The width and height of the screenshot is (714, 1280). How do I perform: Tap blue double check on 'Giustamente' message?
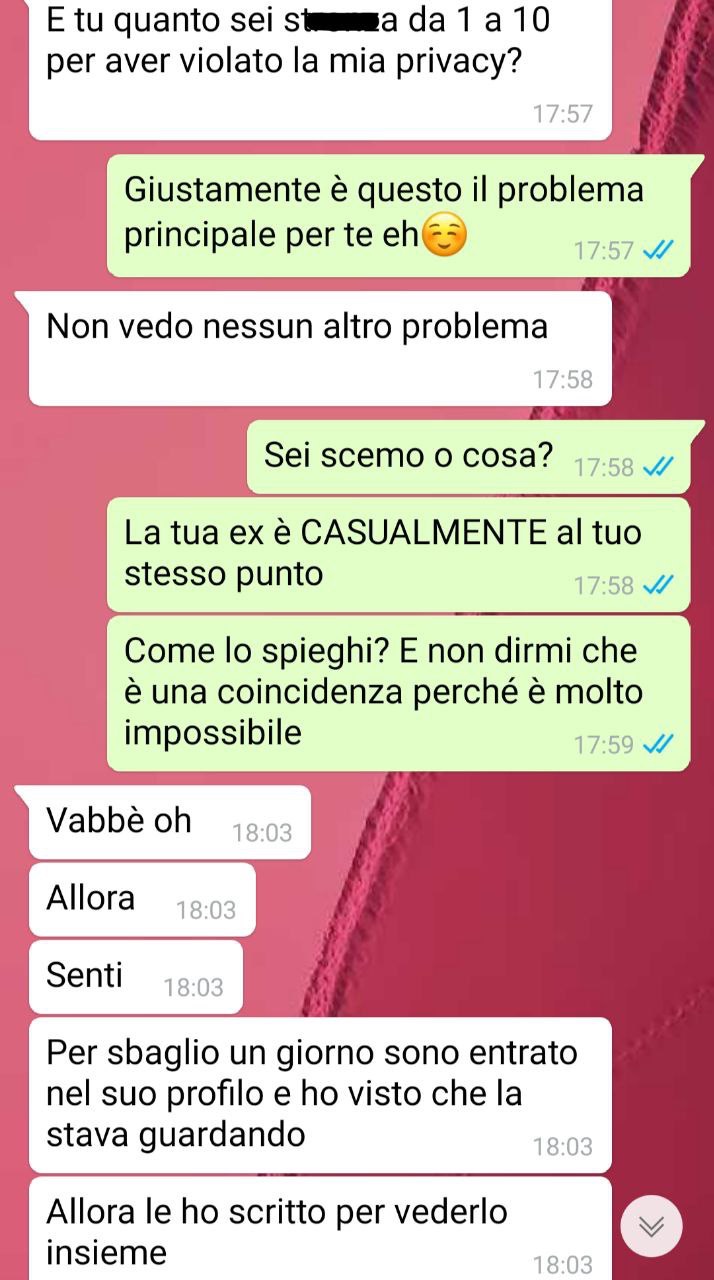click(658, 250)
